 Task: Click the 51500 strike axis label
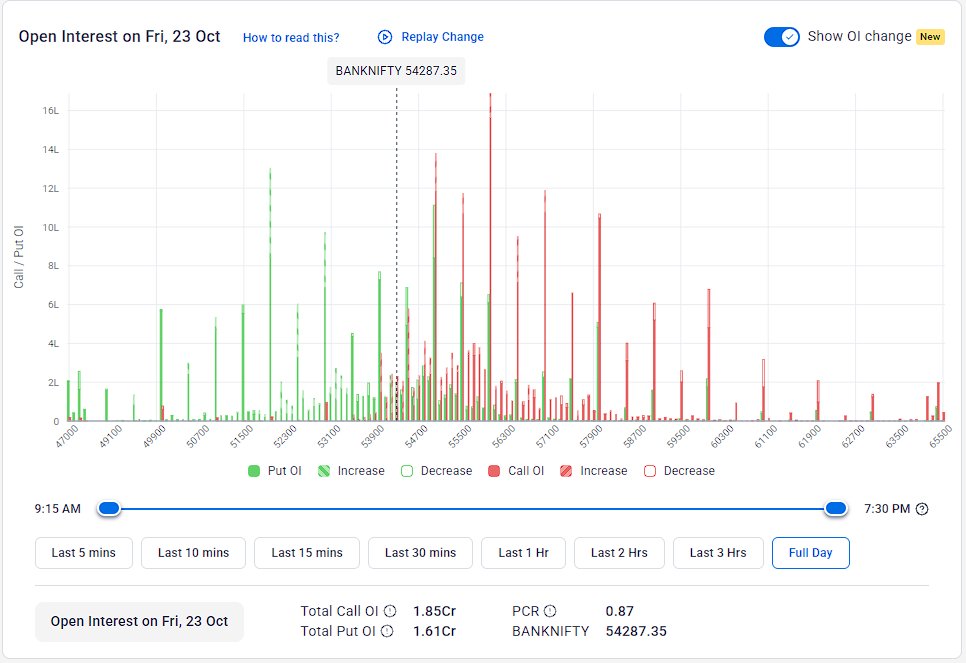[242, 436]
